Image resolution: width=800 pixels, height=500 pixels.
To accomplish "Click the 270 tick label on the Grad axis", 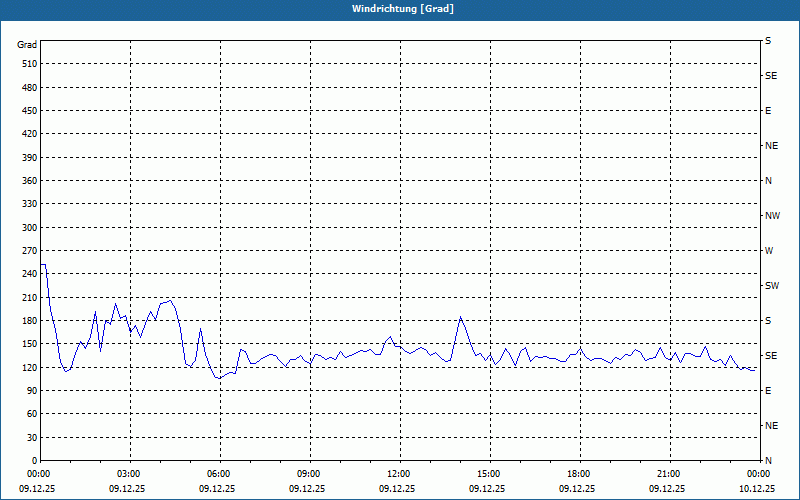I will pyautogui.click(x=30, y=251).
